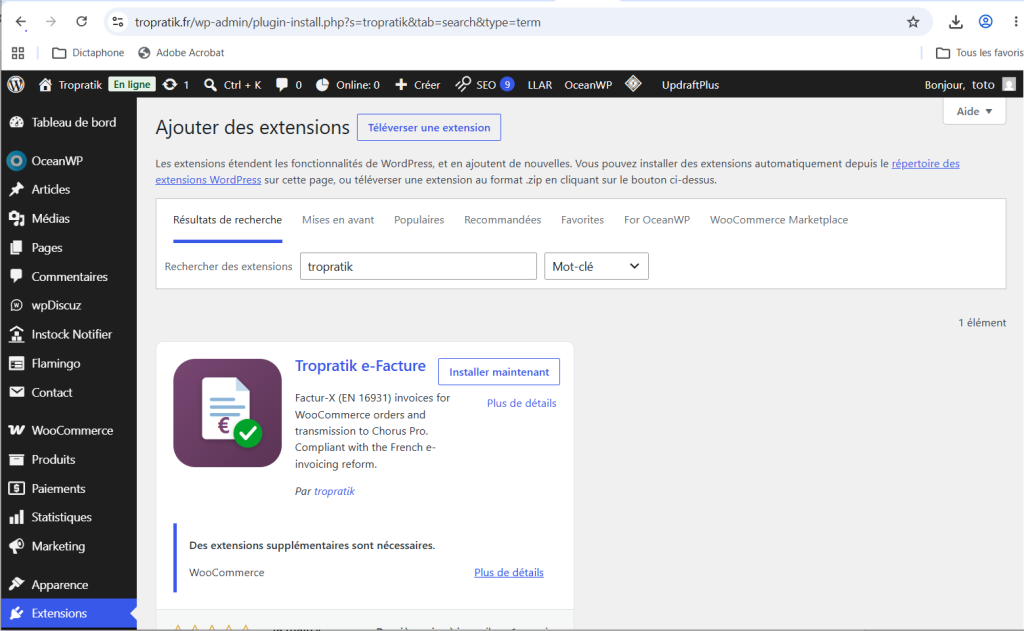Viewport: 1024px width, 631px height.
Task: Switch to Favorites tab
Action: (x=582, y=220)
